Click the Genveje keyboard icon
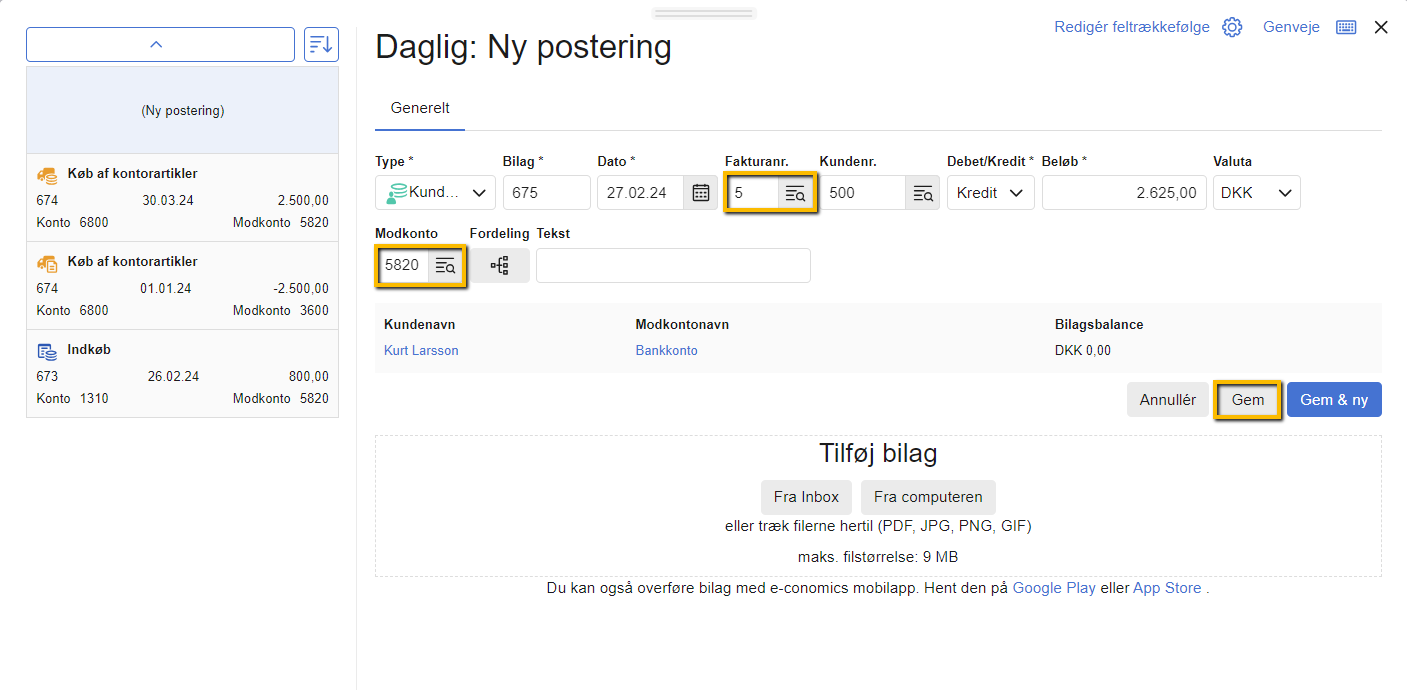1407x690 pixels. pyautogui.click(x=1346, y=28)
